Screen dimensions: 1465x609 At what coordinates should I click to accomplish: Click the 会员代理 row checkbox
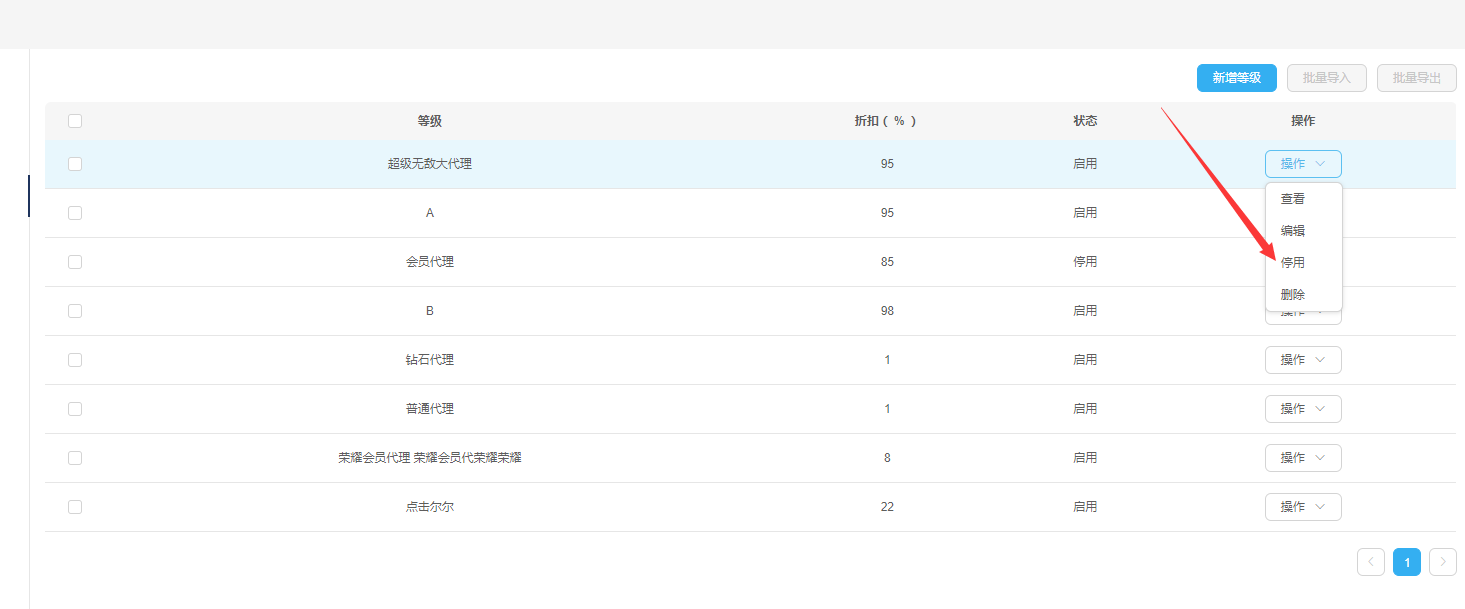(x=75, y=262)
